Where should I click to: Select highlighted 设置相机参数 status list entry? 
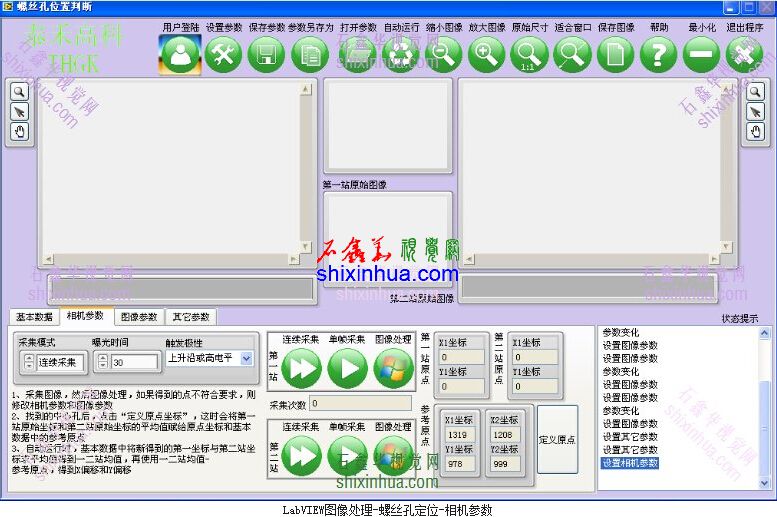[x=630, y=463]
